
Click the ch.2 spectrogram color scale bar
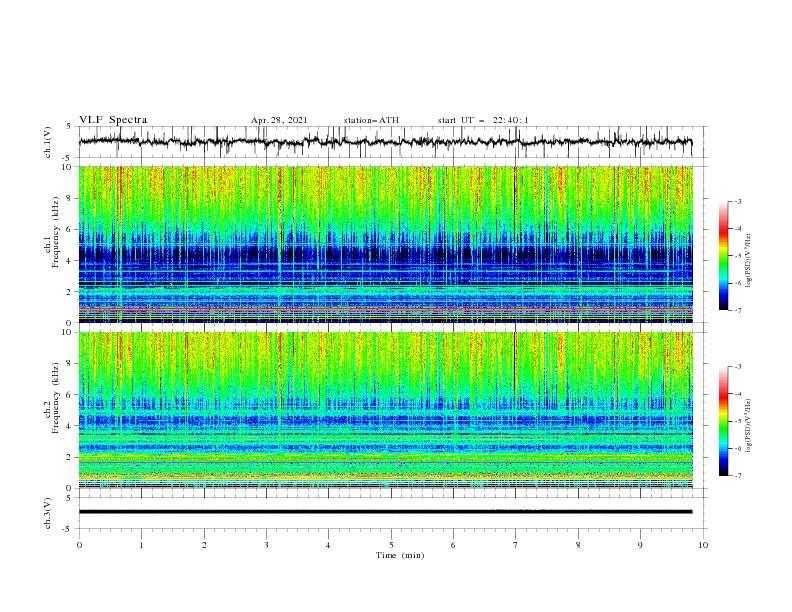tap(723, 421)
